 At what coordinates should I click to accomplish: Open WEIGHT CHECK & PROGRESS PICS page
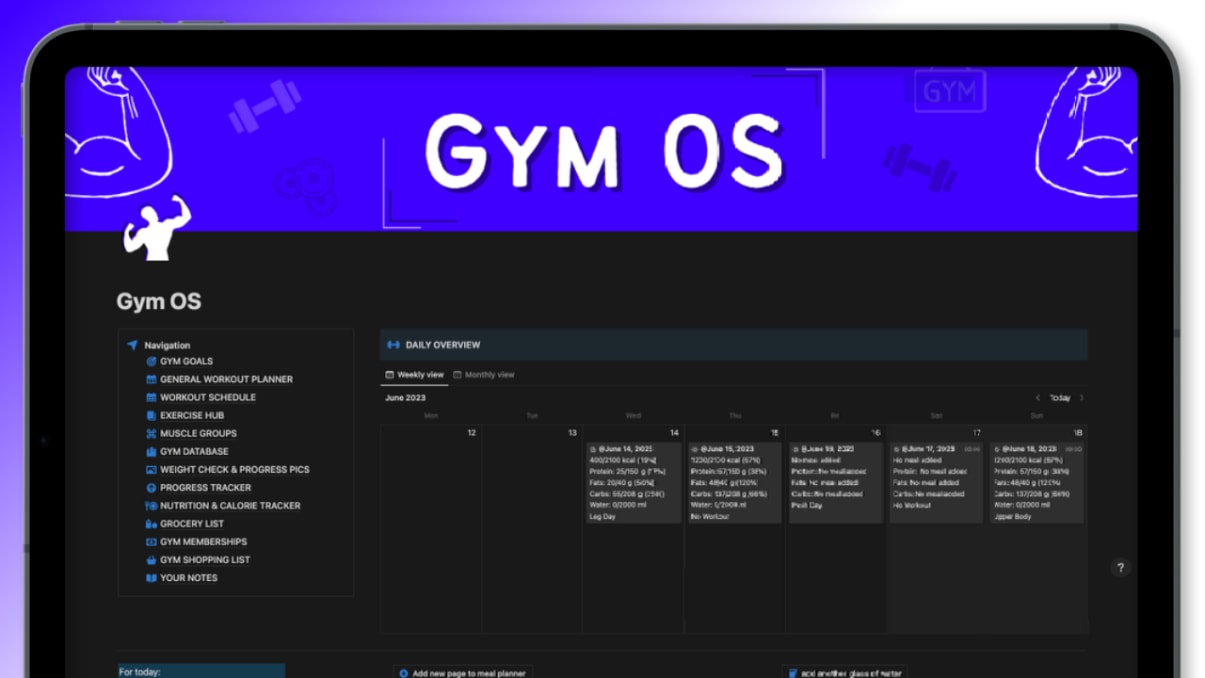point(235,469)
